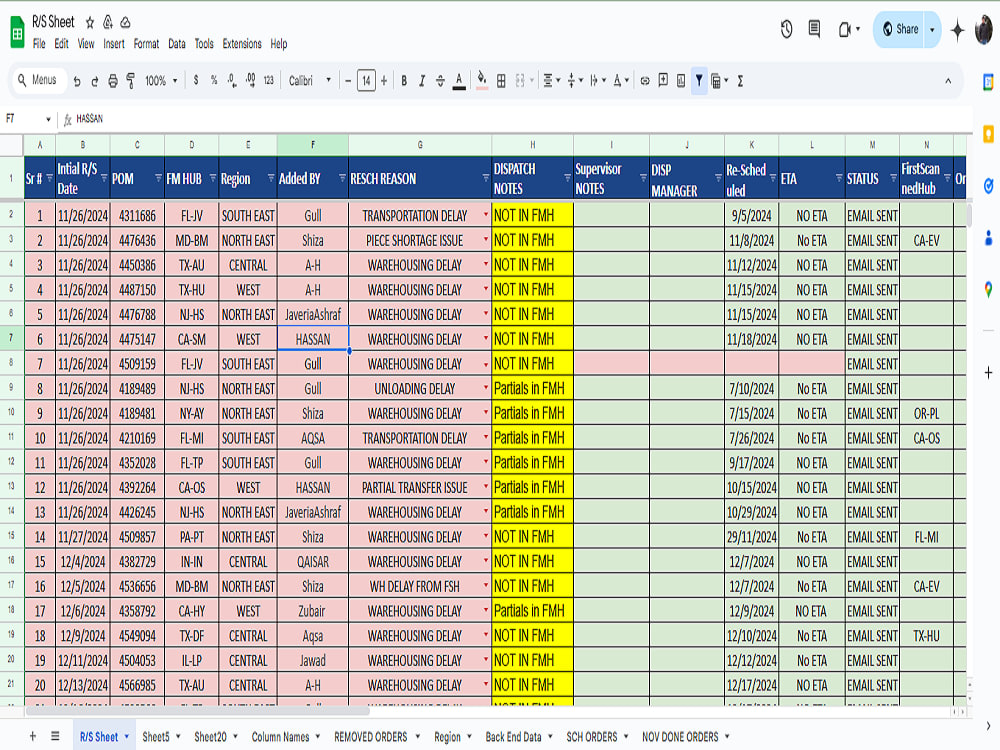The height and width of the screenshot is (750, 1000).
Task: Open vertical align options
Action: pyautogui.click(x=575, y=81)
